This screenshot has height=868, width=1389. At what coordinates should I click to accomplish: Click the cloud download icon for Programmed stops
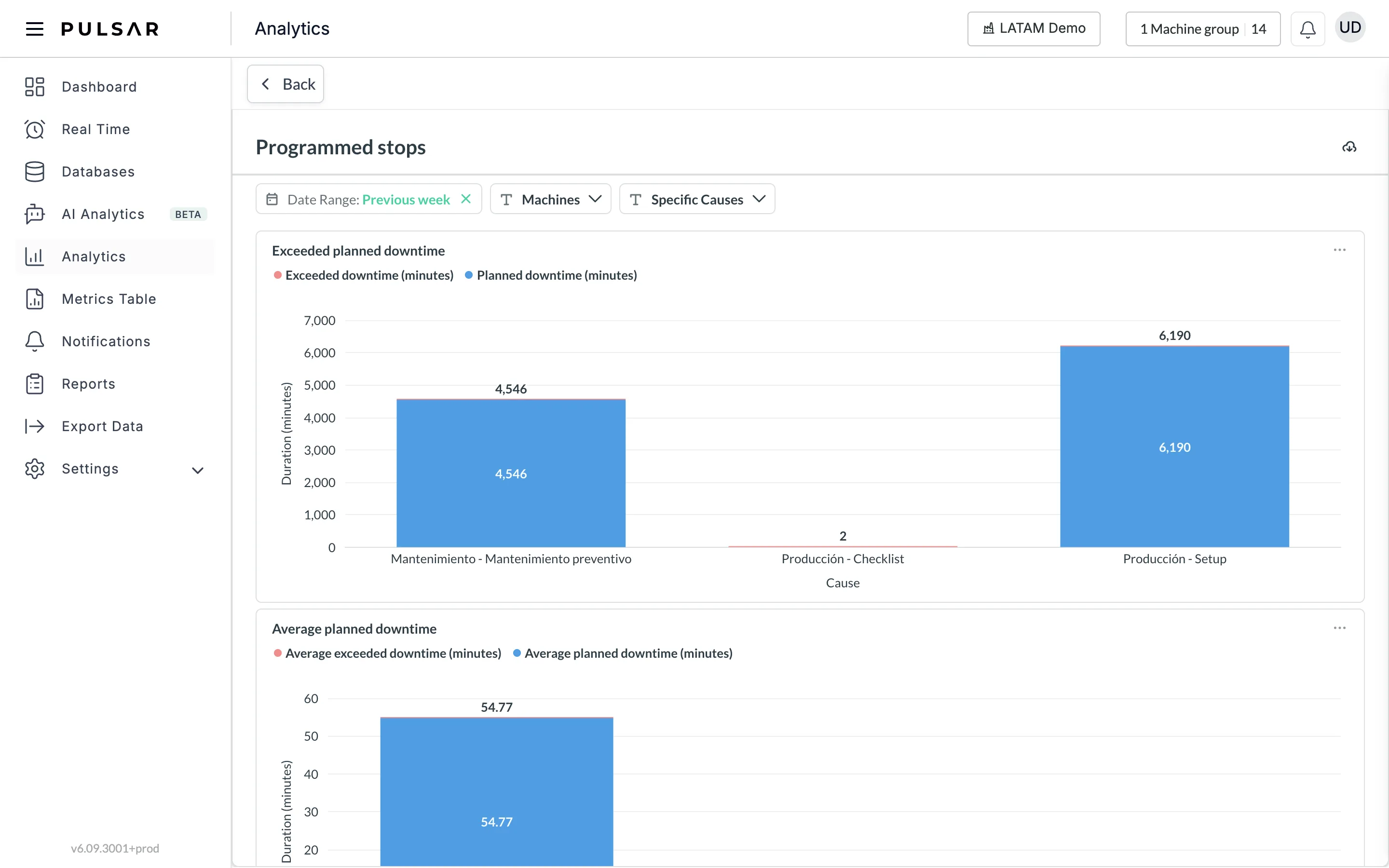(1349, 147)
